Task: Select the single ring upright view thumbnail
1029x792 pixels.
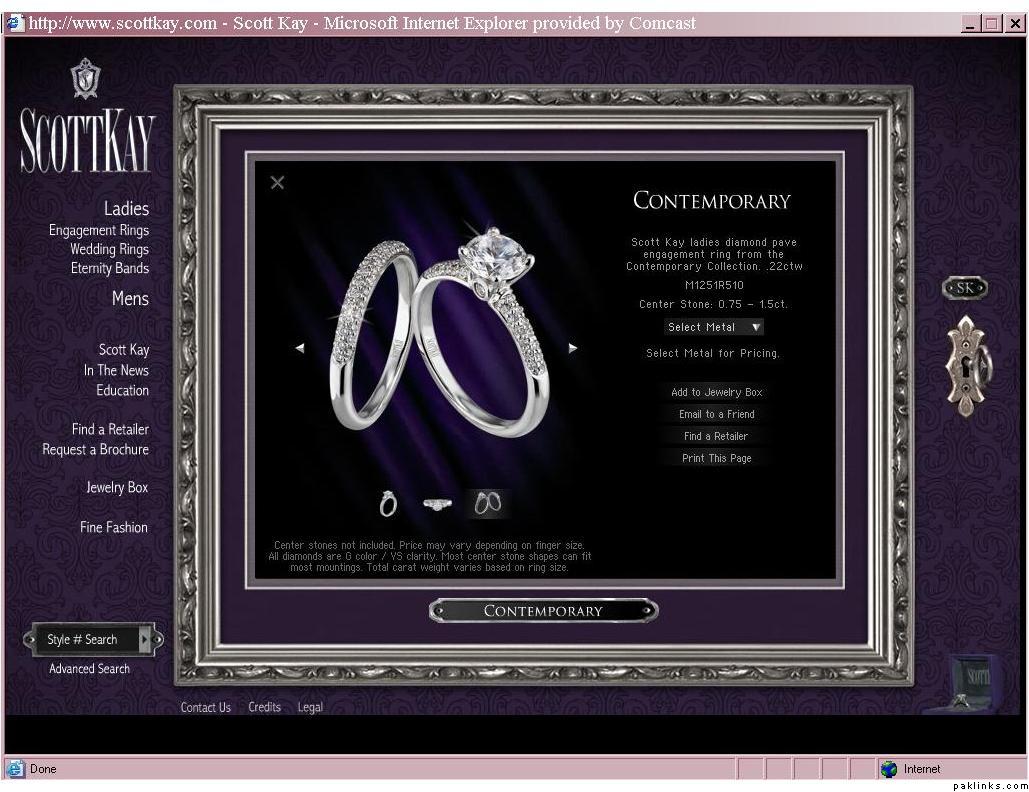Action: [388, 504]
